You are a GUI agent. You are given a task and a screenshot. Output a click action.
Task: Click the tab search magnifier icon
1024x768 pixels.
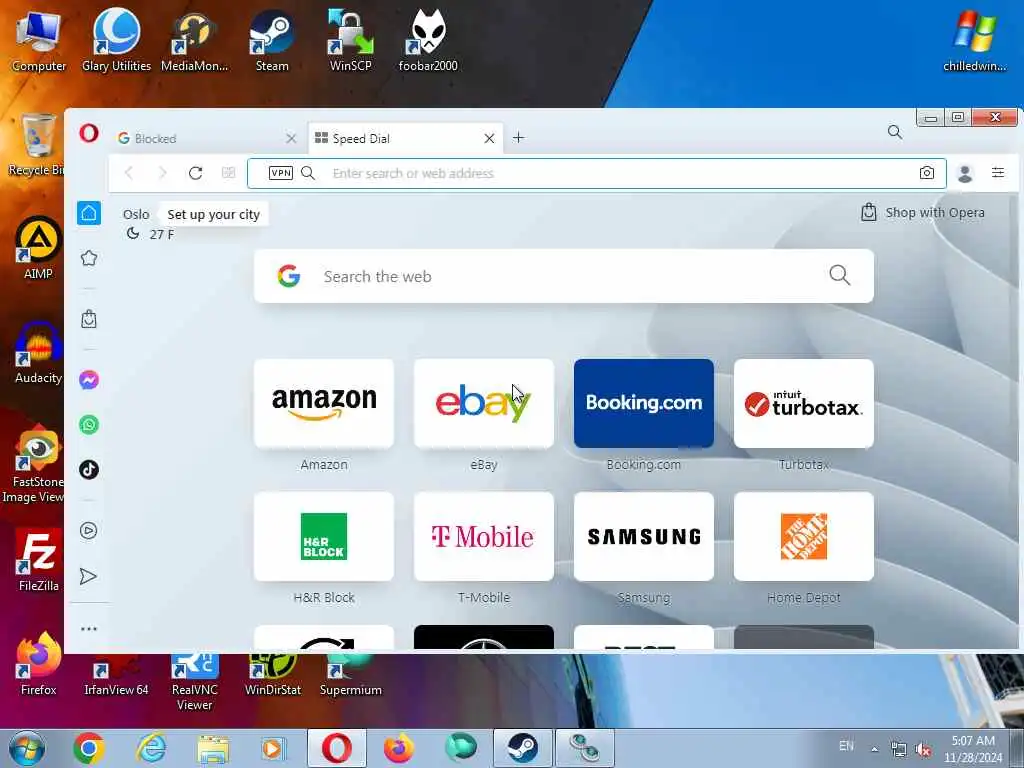coord(895,133)
